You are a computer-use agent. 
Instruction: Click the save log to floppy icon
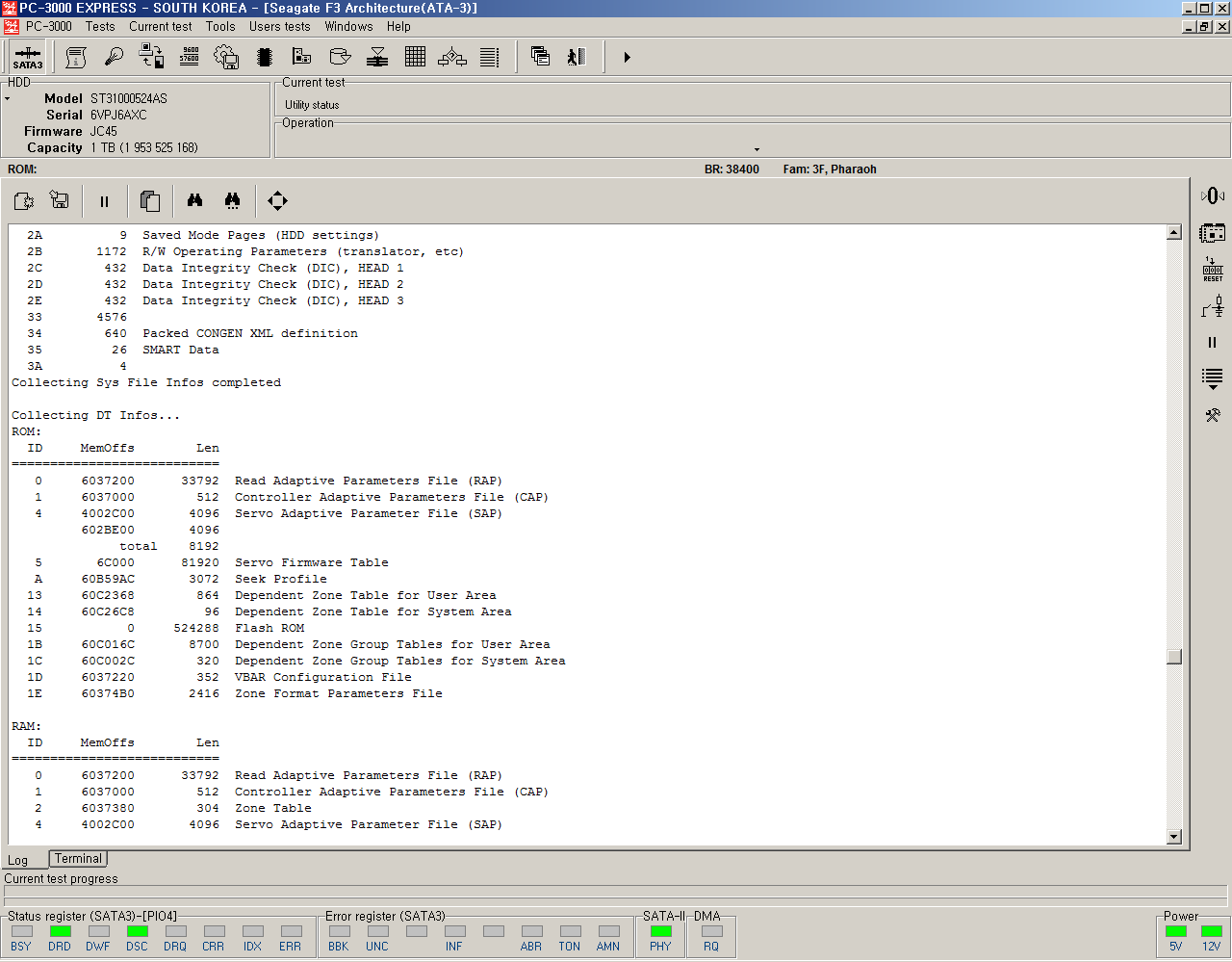point(60,200)
